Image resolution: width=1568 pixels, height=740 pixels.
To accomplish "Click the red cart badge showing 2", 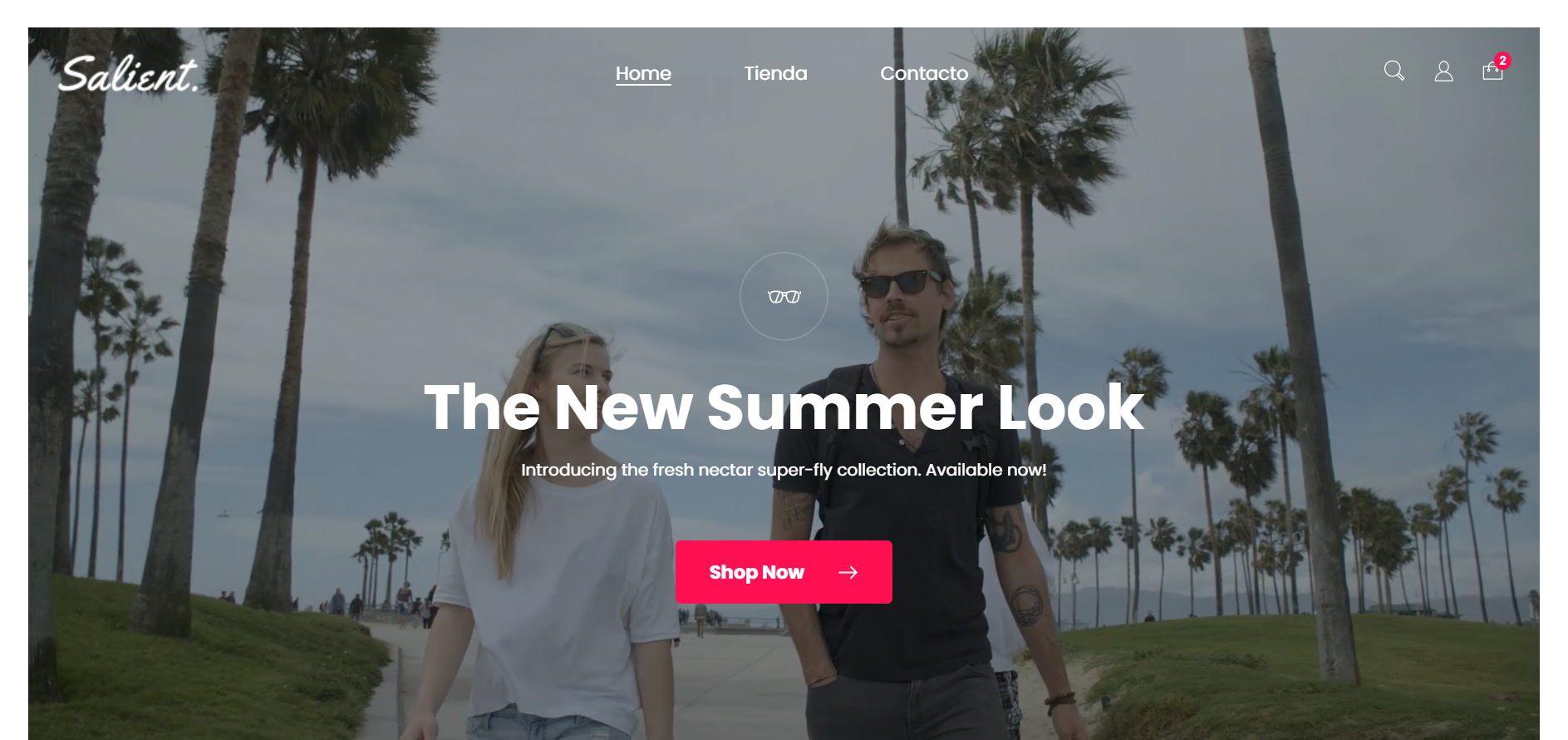I will [x=1502, y=61].
